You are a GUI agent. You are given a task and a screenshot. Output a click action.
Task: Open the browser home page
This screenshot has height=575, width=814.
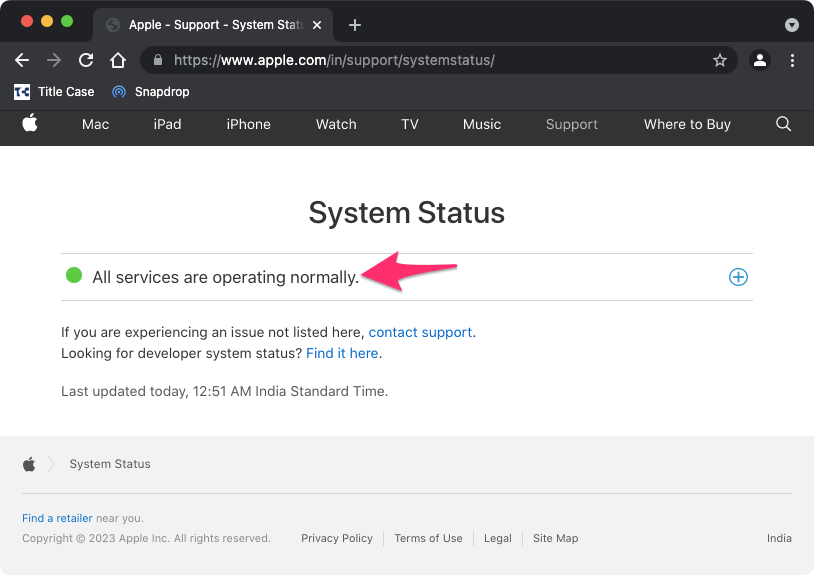(118, 60)
